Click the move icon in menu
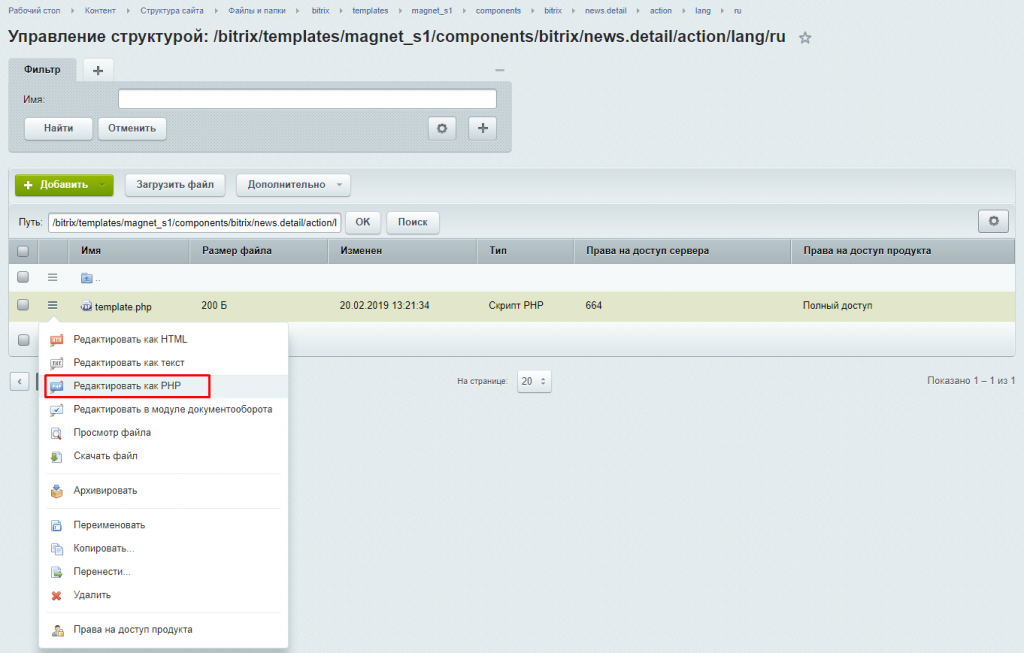 click(57, 572)
